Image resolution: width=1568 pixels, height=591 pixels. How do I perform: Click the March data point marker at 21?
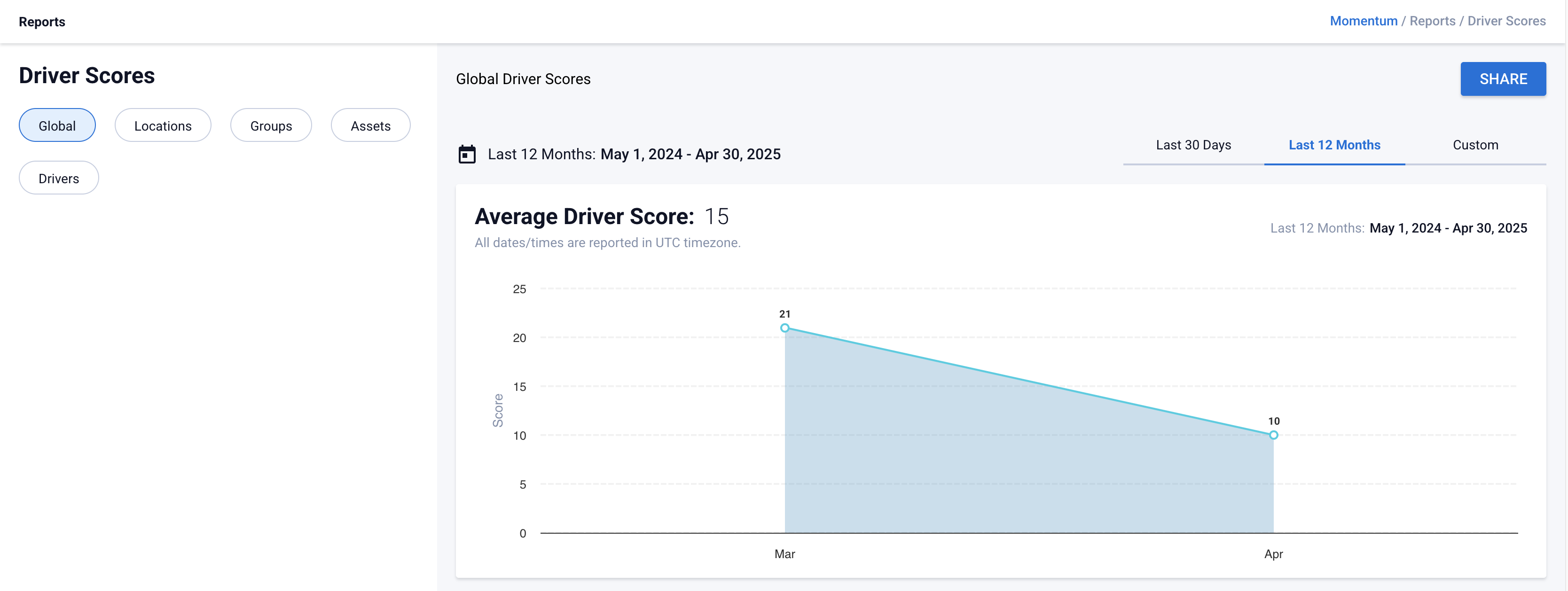tap(784, 328)
